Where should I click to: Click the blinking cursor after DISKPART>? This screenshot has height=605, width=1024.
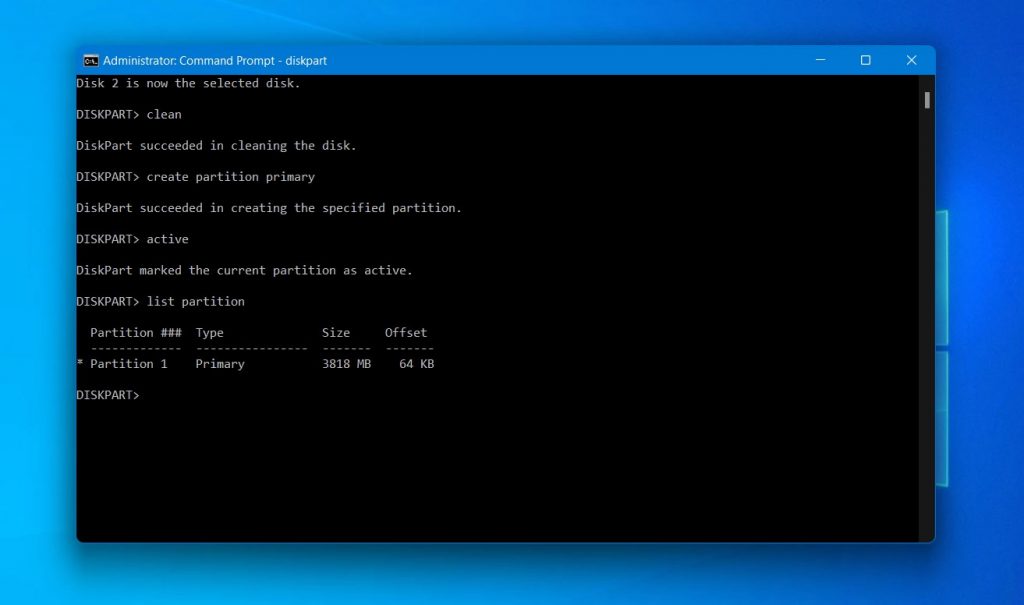tap(152, 394)
